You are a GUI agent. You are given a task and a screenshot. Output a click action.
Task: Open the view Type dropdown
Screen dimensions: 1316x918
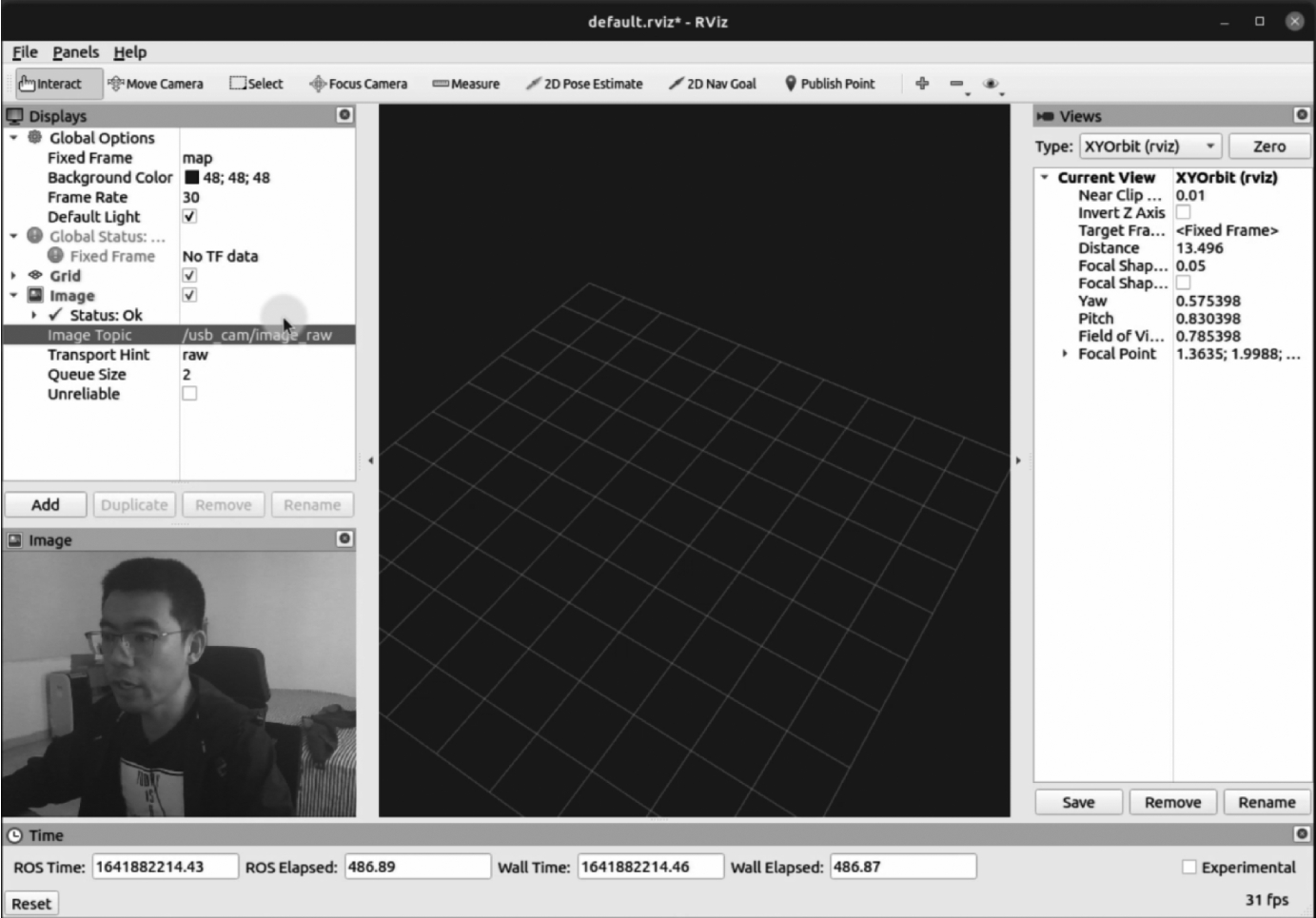(x=1150, y=146)
